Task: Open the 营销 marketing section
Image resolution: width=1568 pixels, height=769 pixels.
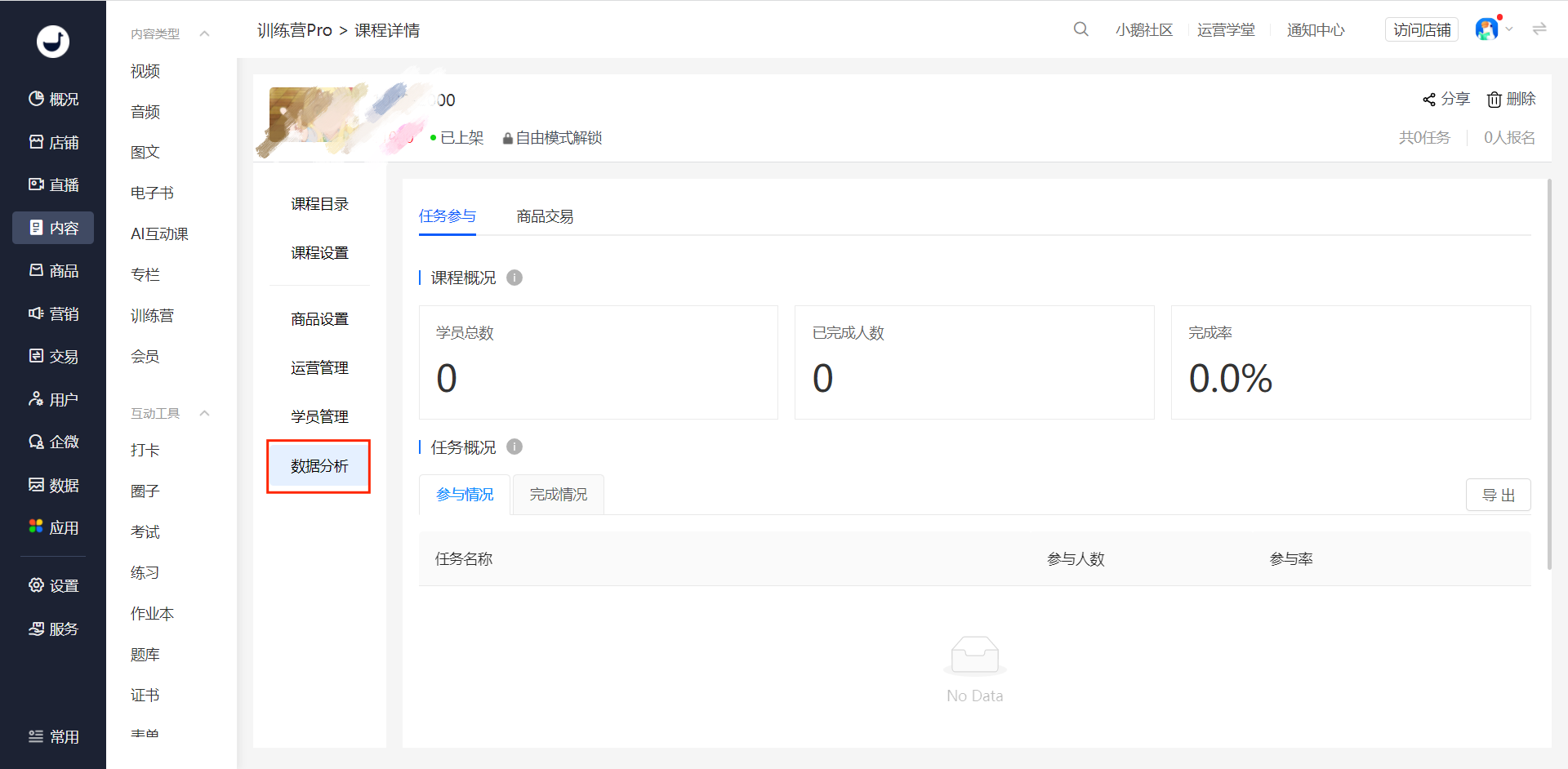Action: tap(53, 313)
